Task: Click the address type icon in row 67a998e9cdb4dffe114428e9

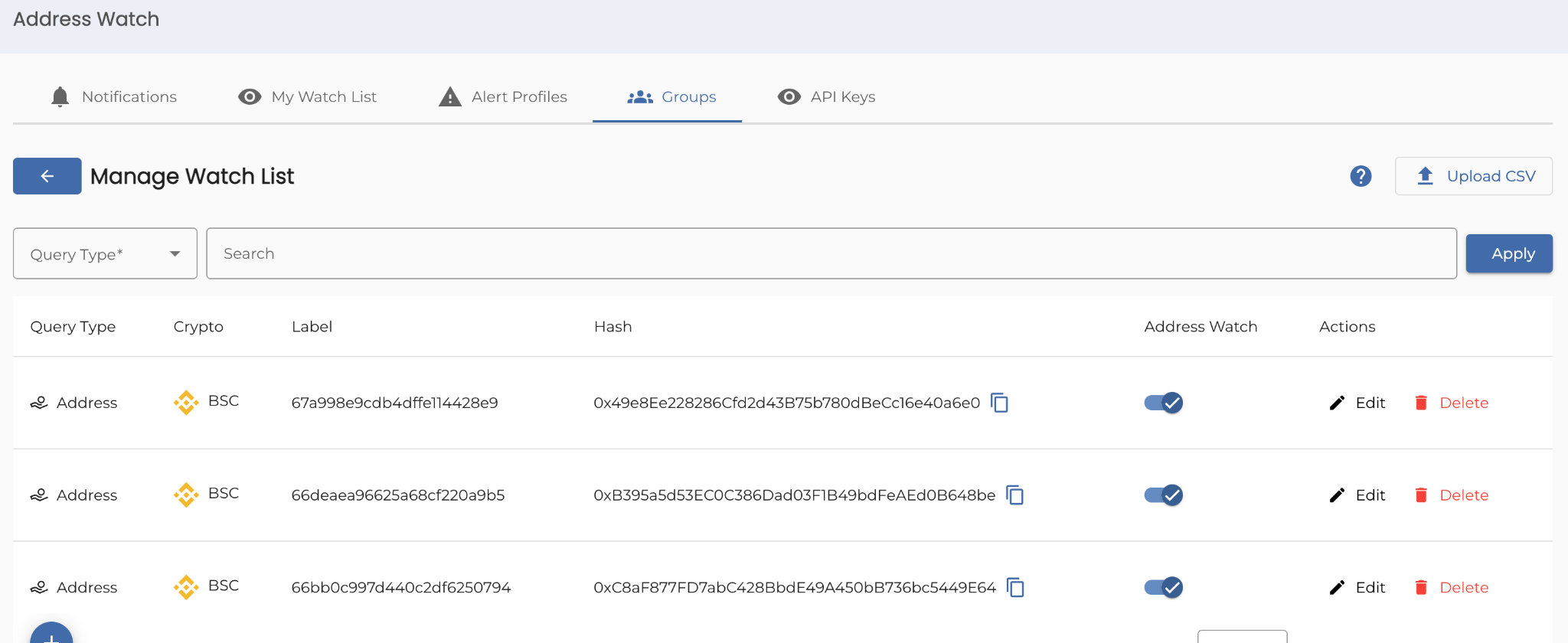Action: (x=39, y=403)
